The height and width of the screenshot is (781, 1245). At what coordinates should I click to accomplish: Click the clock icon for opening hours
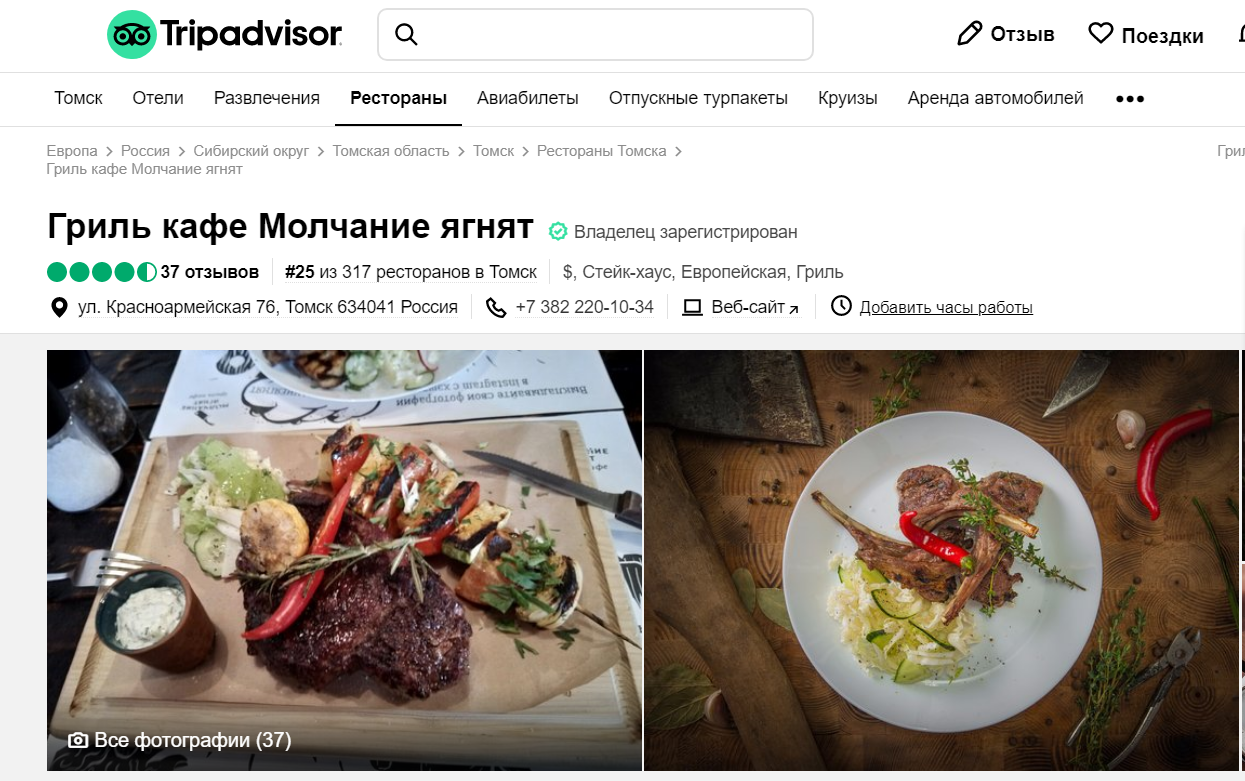[x=841, y=306]
